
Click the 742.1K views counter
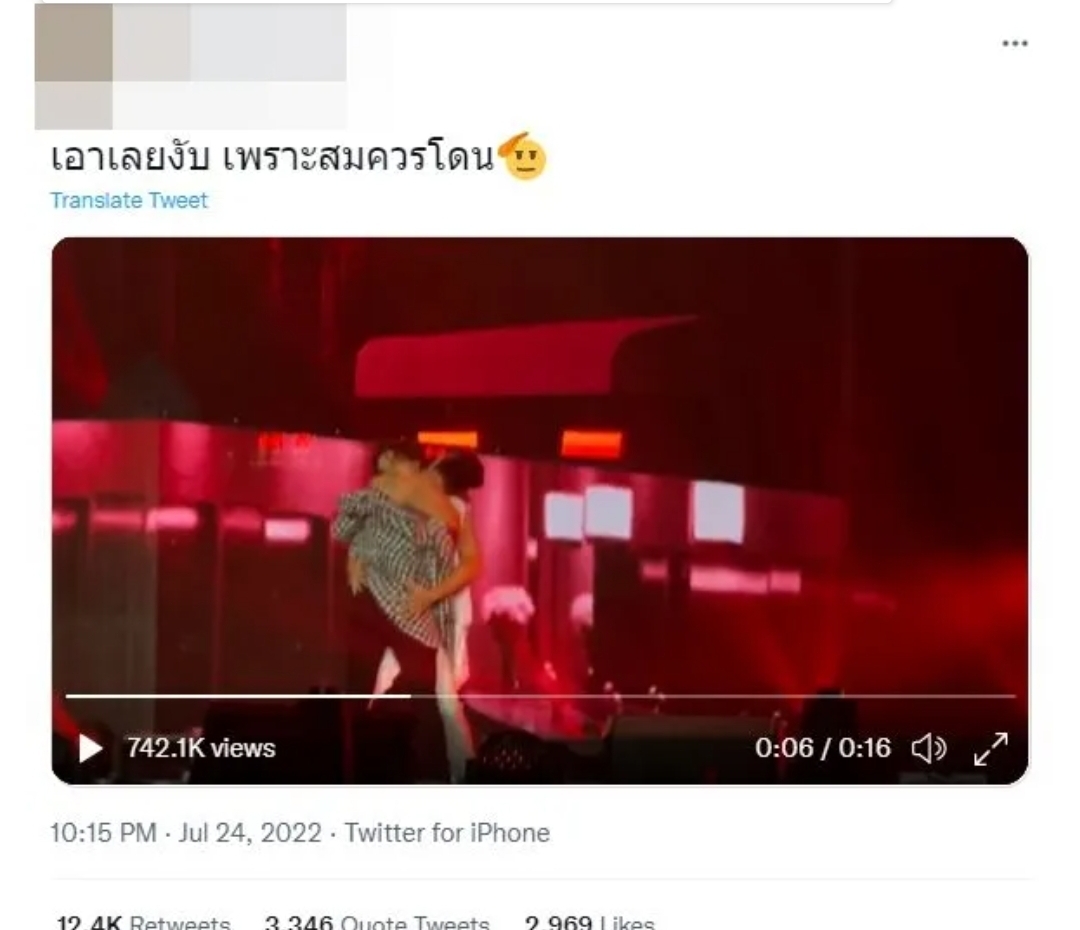(201, 748)
